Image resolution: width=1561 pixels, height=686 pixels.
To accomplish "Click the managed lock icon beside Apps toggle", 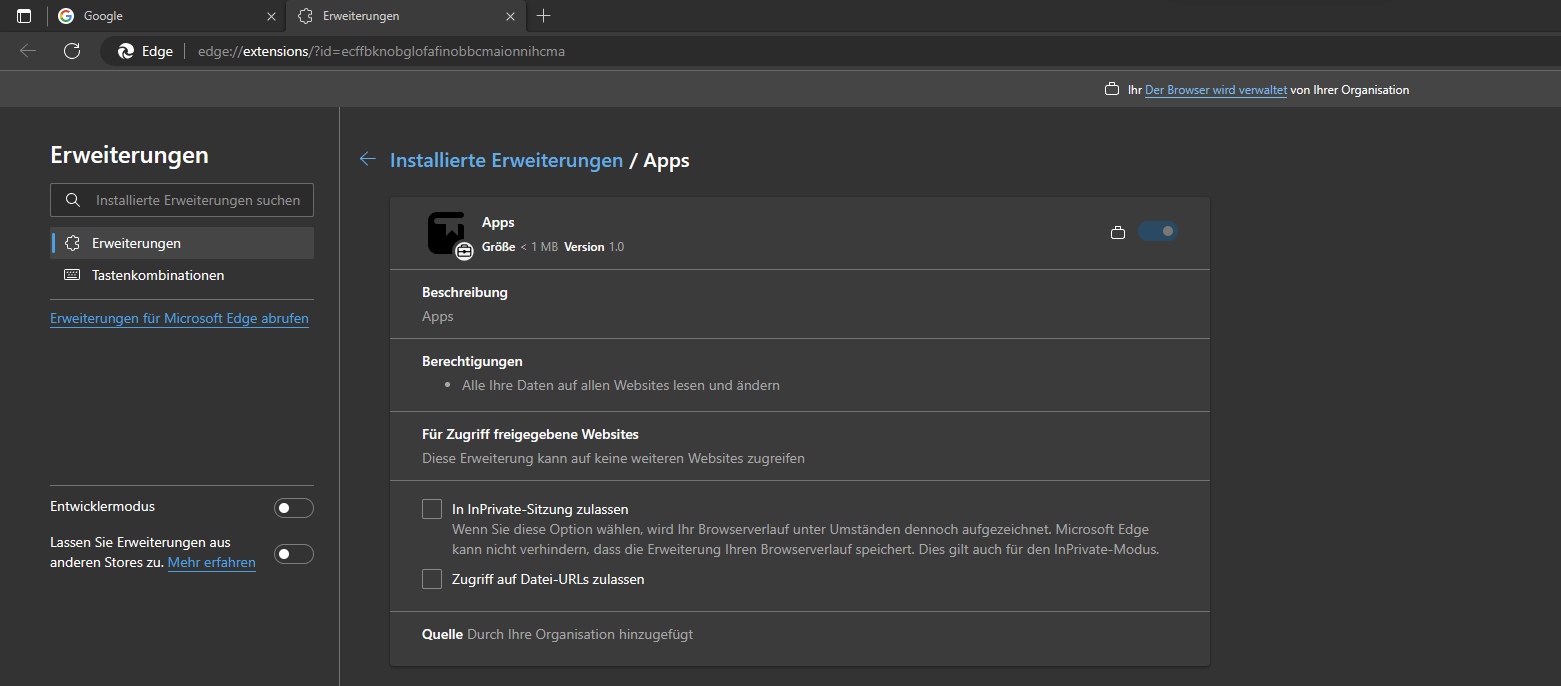I will pyautogui.click(x=1118, y=233).
